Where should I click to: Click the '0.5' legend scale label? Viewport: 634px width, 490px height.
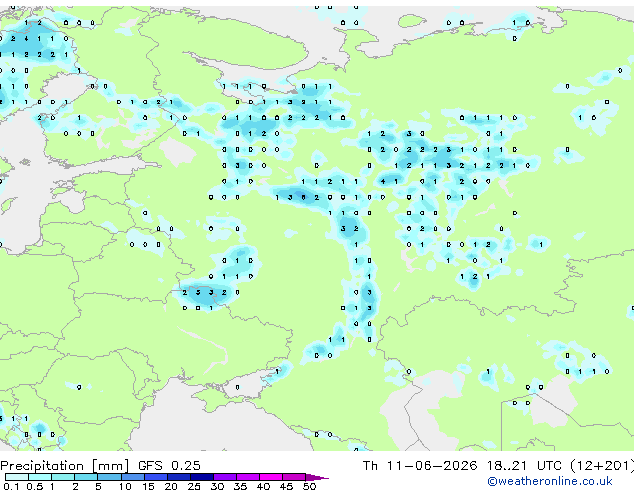35,486
